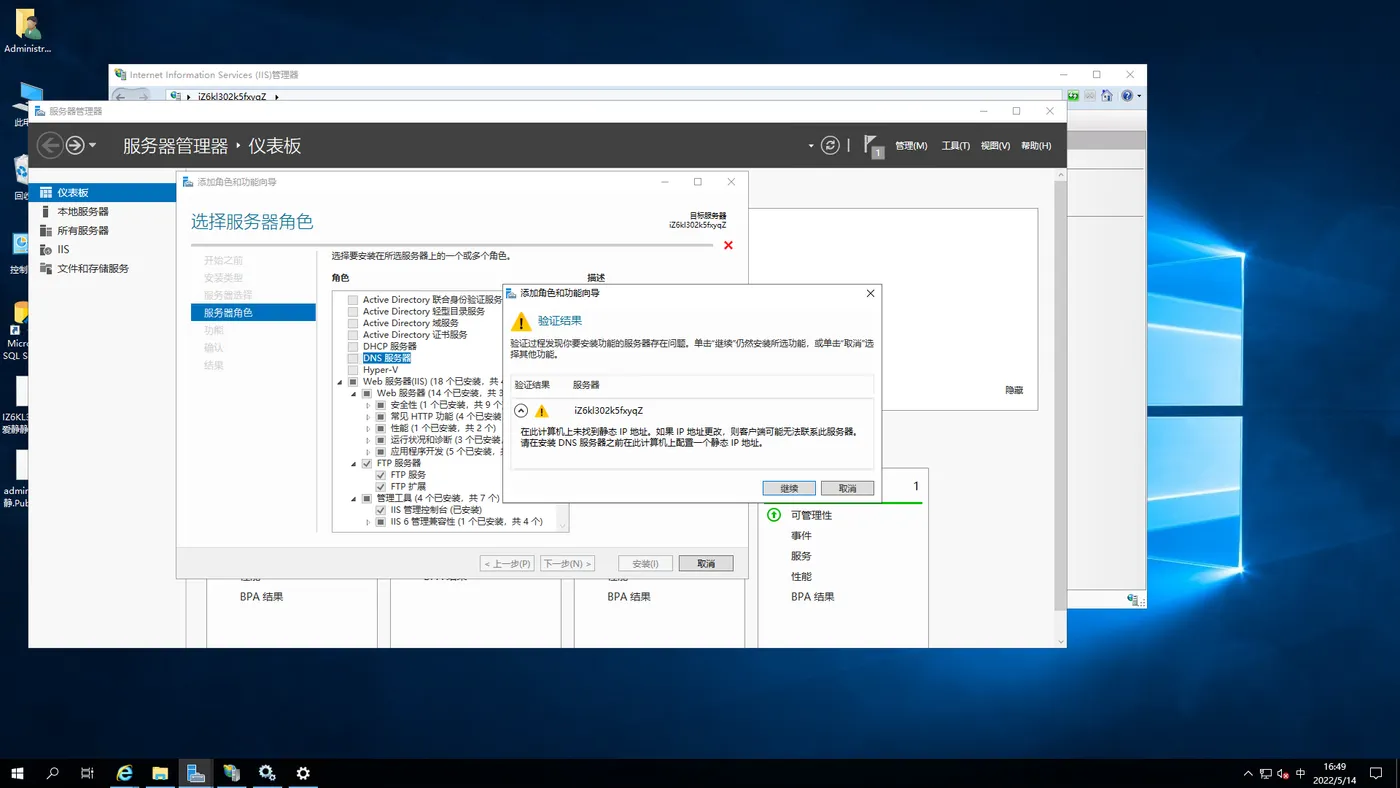Click the 验证结果 column header in table
Viewport: 1400px width, 788px height.
click(532, 384)
